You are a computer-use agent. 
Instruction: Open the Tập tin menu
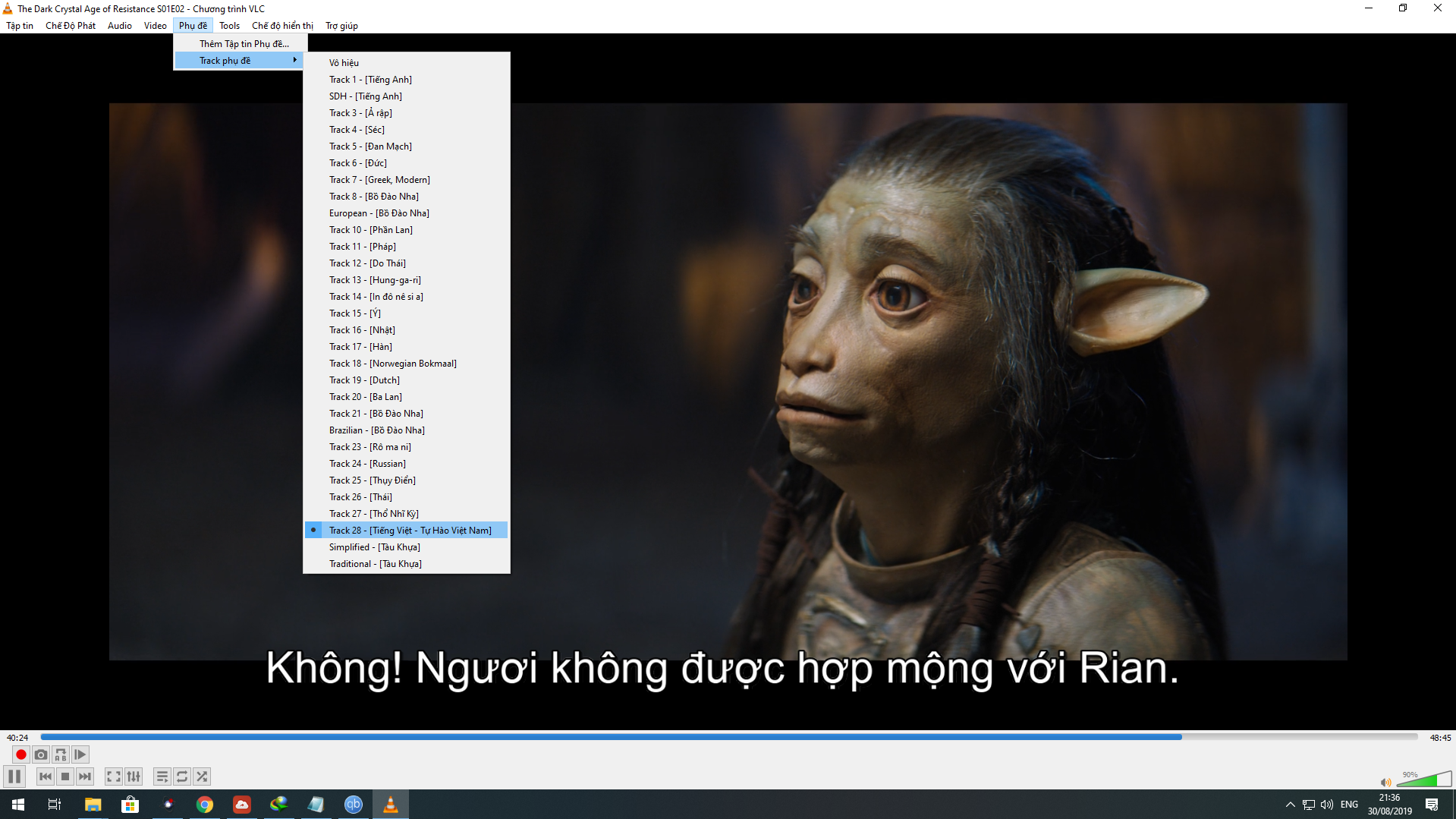tap(20, 26)
